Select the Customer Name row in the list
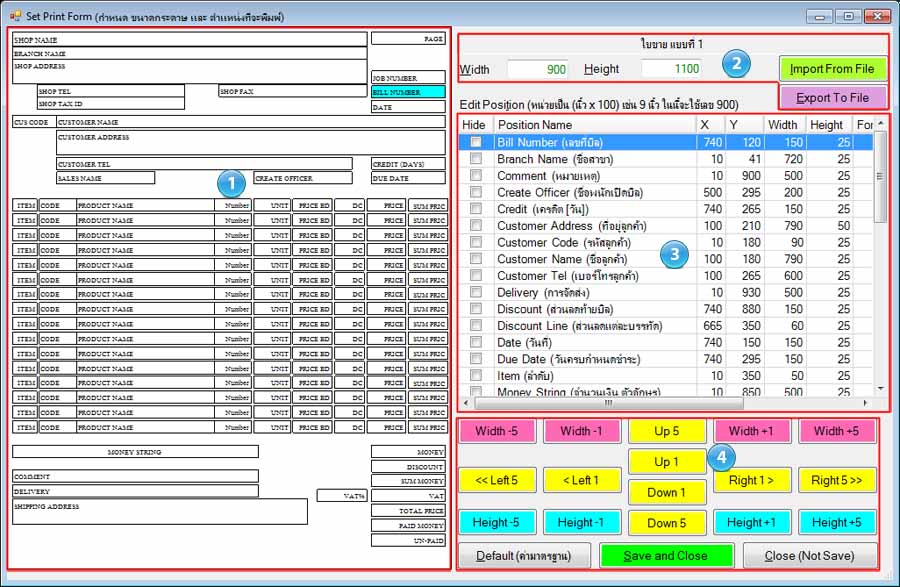This screenshot has width=900, height=587. pos(666,259)
